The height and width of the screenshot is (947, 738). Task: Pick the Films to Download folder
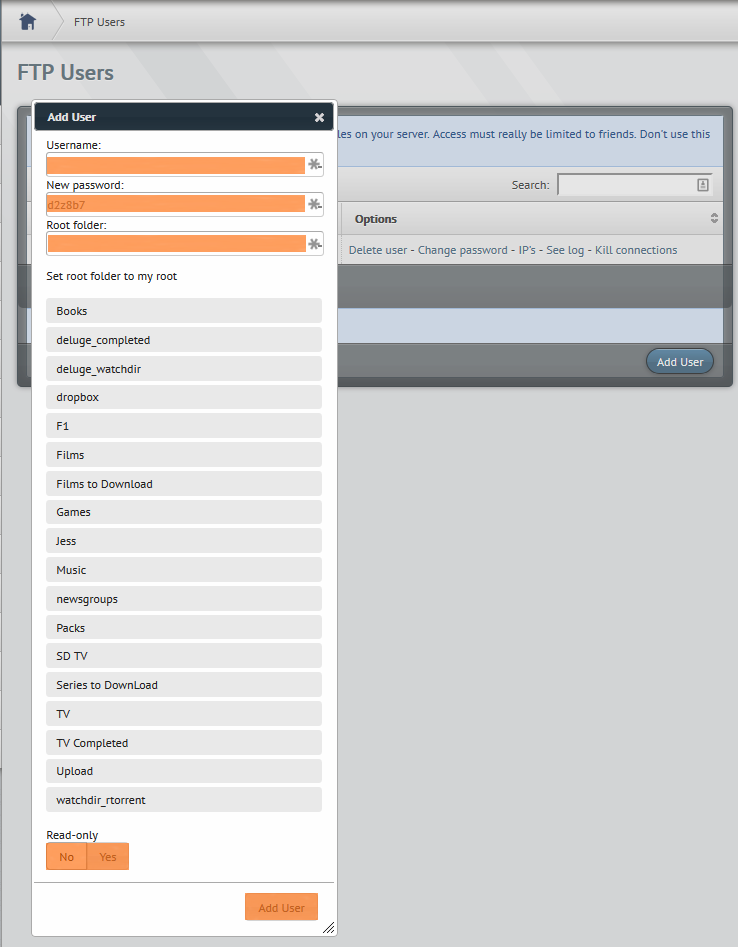(x=184, y=484)
